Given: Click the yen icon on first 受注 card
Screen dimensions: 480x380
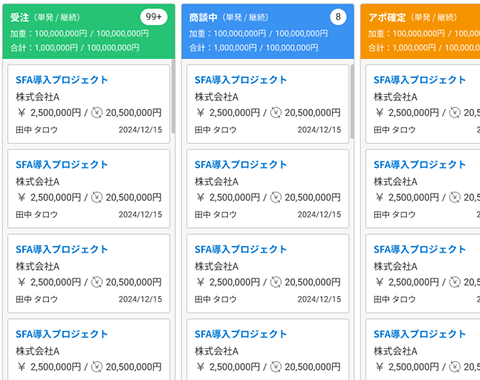Looking at the screenshot, I should point(22,113).
